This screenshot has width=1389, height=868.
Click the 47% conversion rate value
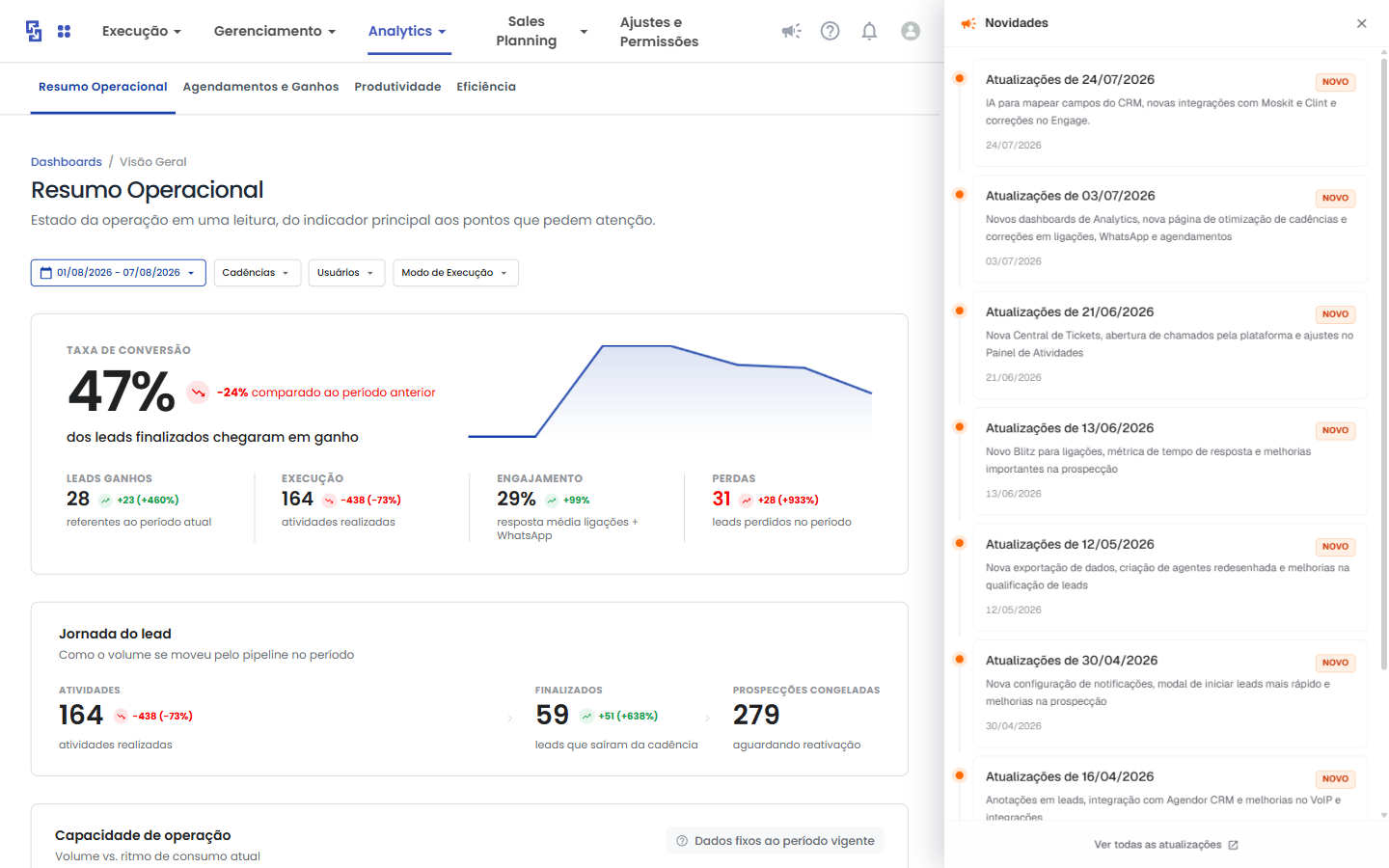point(122,392)
